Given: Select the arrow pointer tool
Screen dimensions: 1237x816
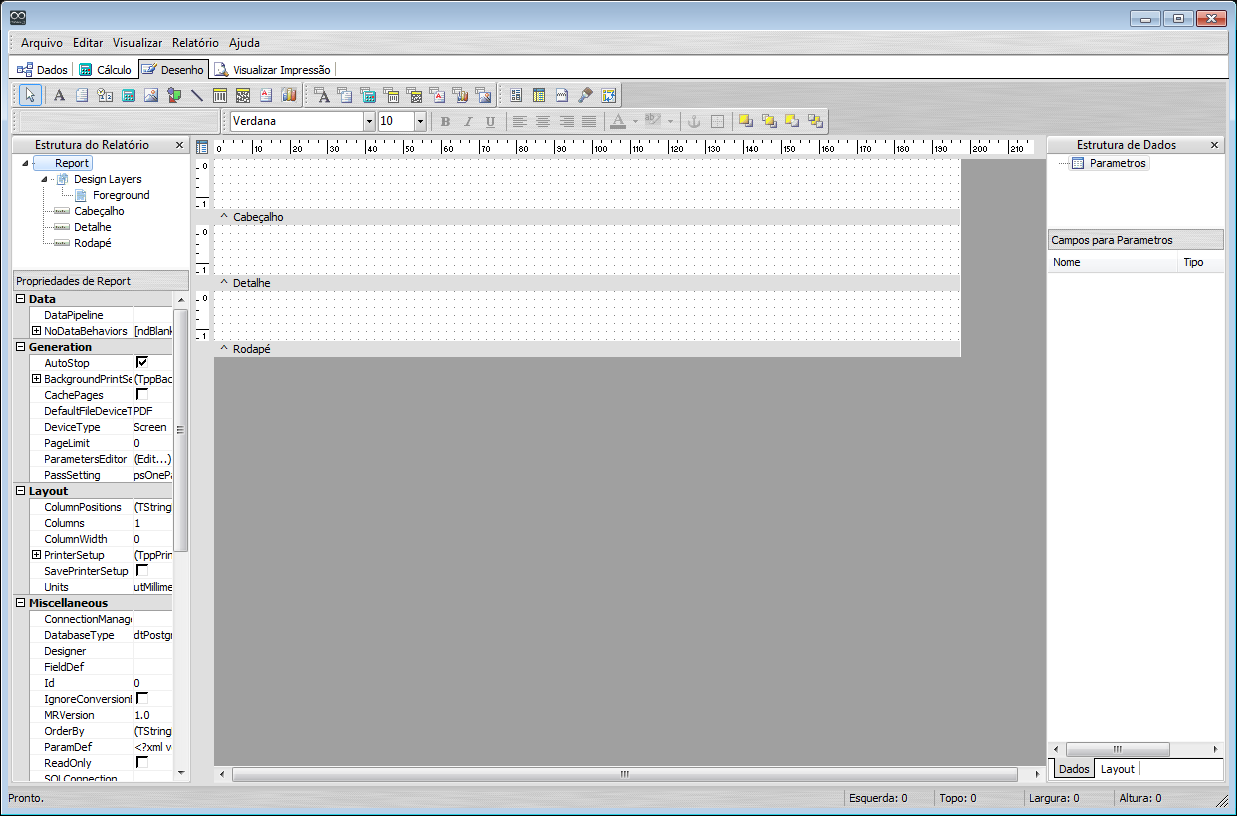Looking at the screenshot, I should 30,95.
